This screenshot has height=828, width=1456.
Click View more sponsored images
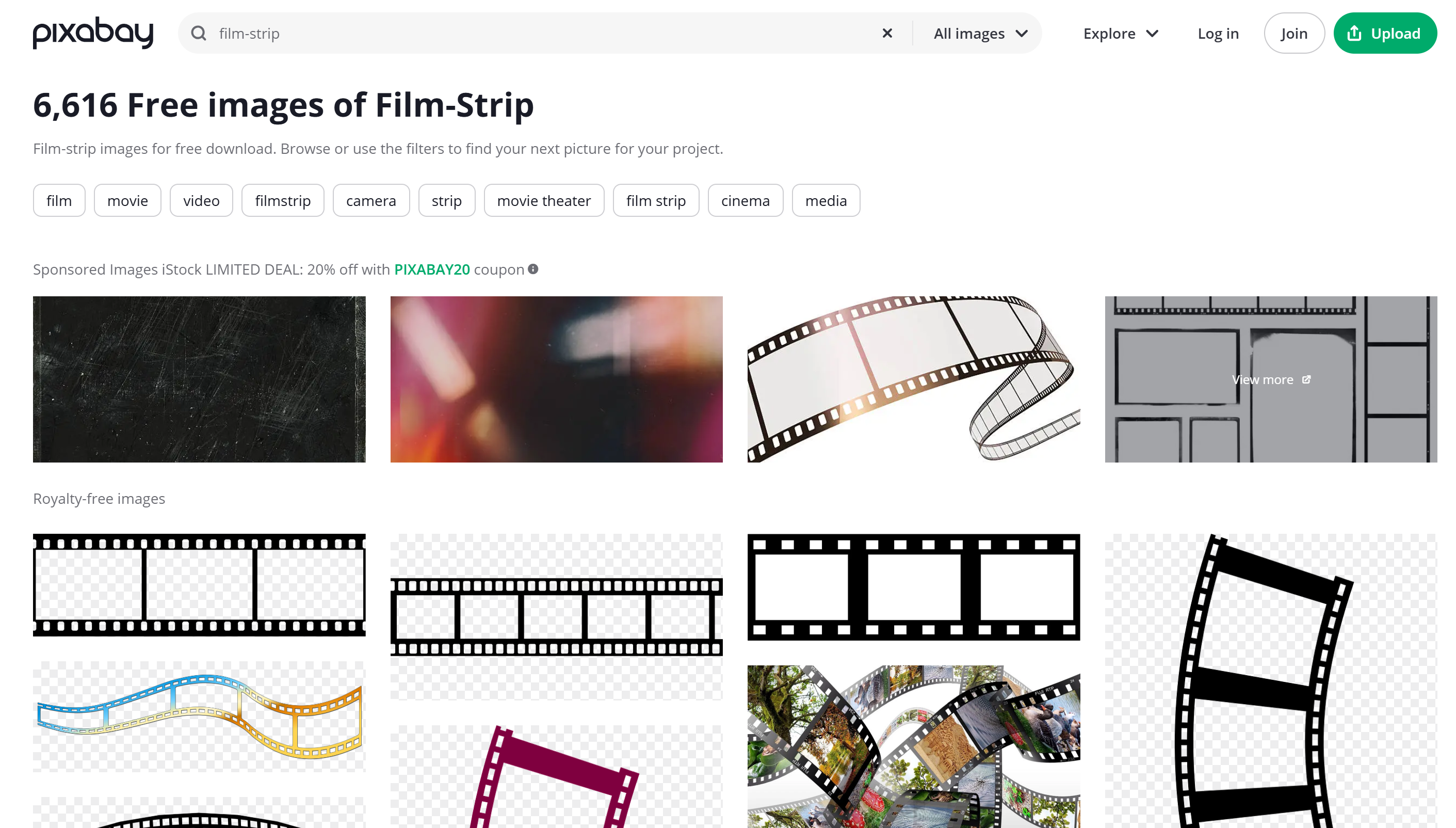click(x=1263, y=379)
